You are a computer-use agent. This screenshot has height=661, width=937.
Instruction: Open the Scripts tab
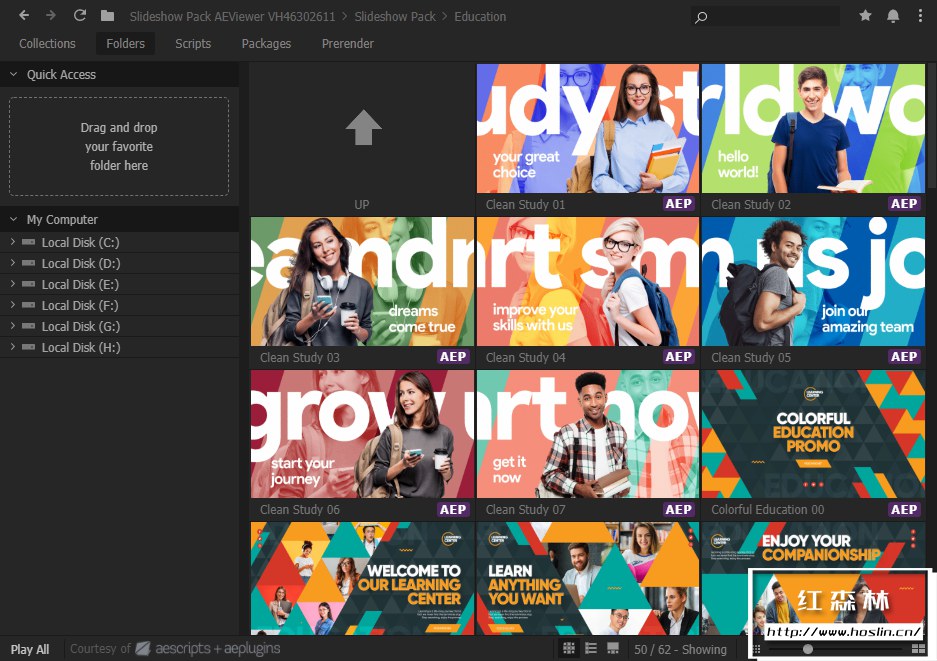[192, 44]
